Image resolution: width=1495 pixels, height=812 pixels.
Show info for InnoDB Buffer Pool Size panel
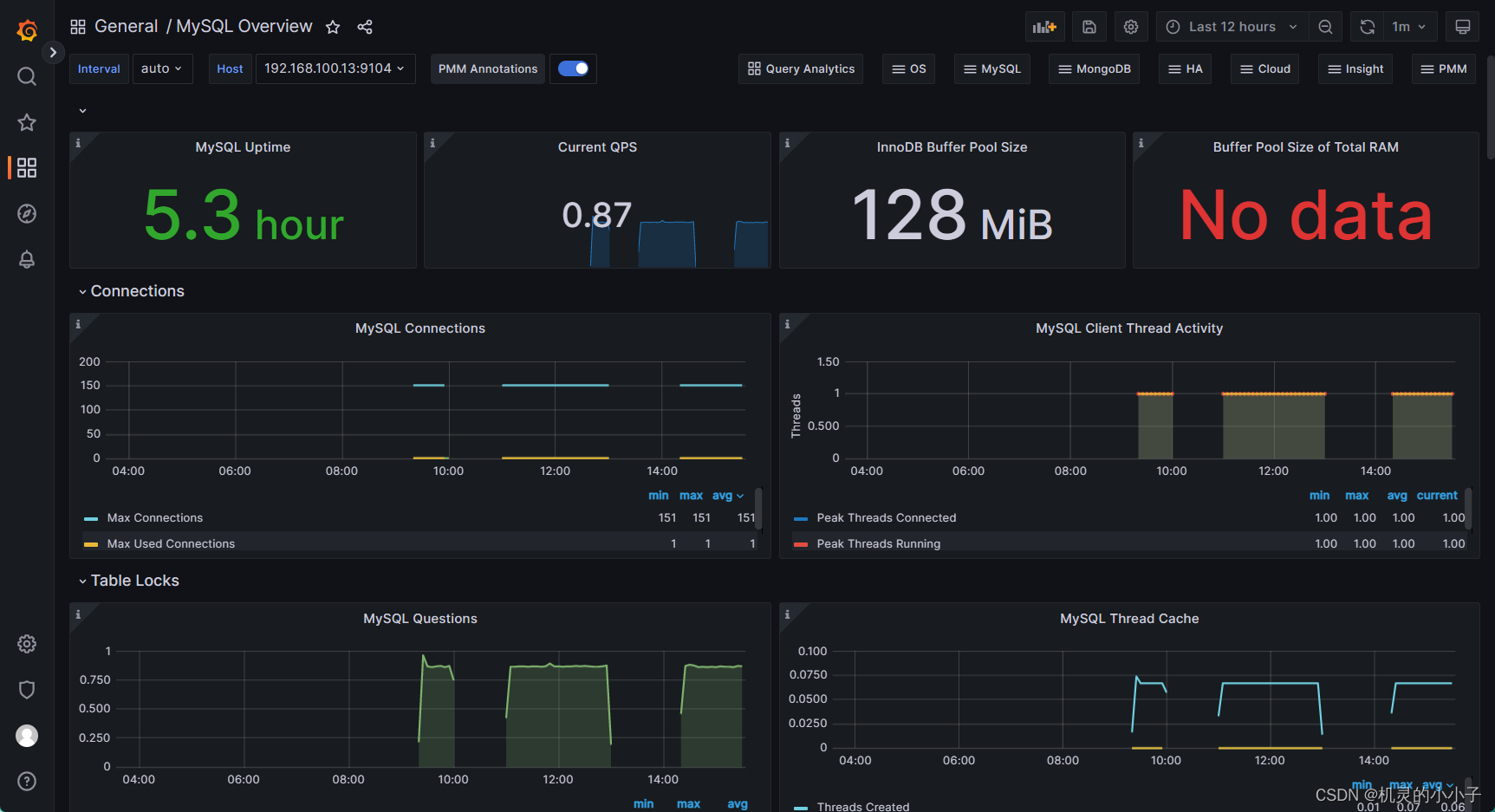tap(787, 143)
